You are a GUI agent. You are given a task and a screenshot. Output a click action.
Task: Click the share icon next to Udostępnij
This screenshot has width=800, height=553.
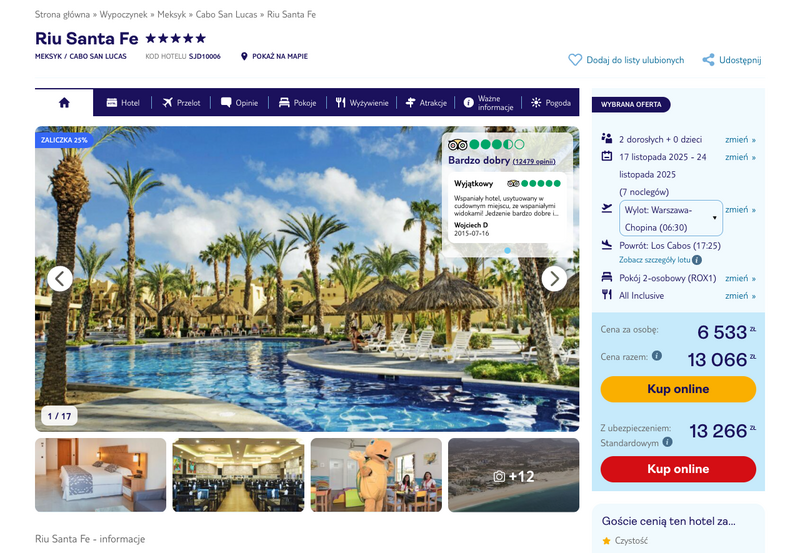point(708,60)
